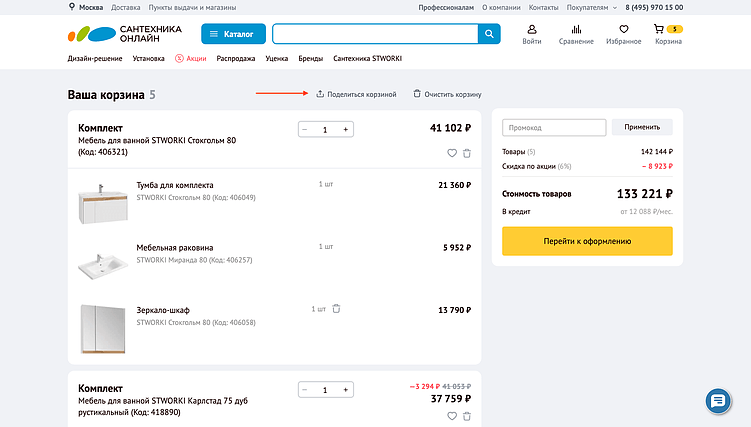The image size is (751, 427).
Task: Click Перейти к оформлению button
Action: click(587, 241)
